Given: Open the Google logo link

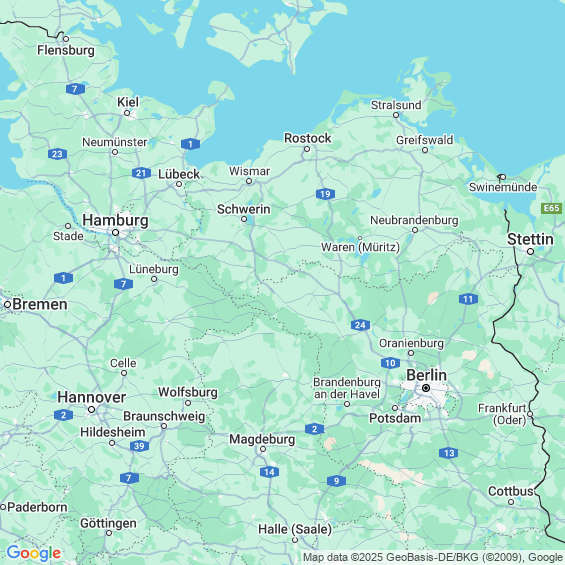Looking at the screenshot, I should pyautogui.click(x=34, y=553).
